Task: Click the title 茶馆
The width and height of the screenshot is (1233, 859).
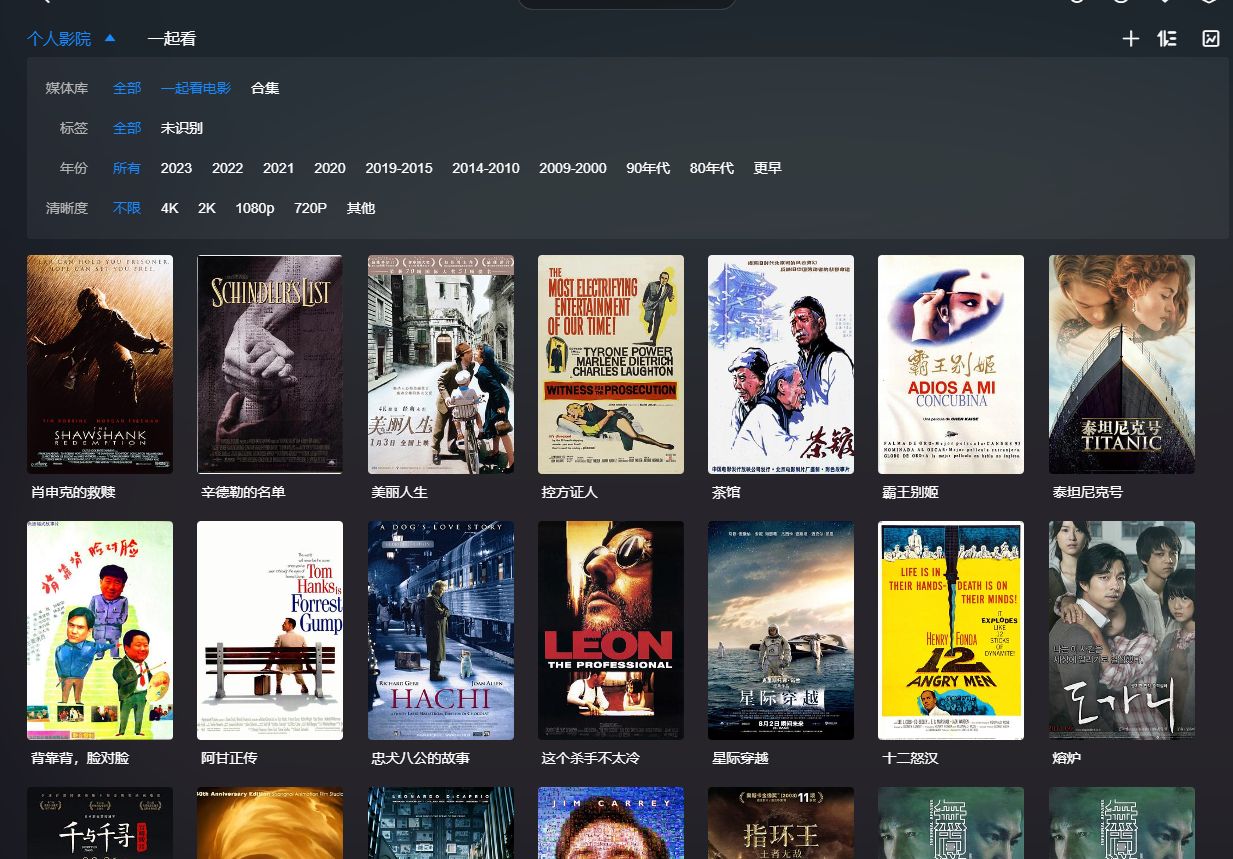Action: (x=726, y=492)
